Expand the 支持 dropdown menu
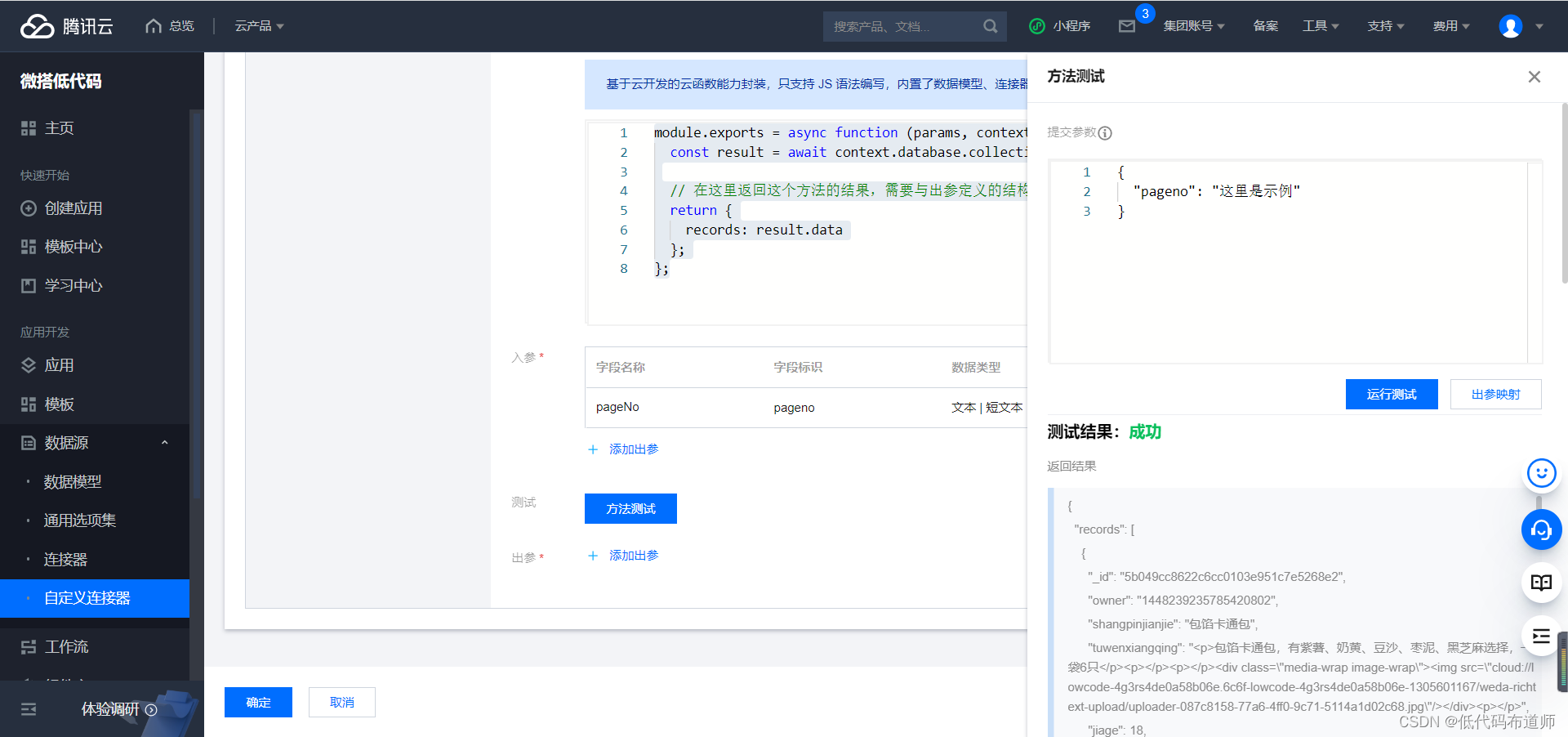The image size is (1568, 737). (1386, 26)
